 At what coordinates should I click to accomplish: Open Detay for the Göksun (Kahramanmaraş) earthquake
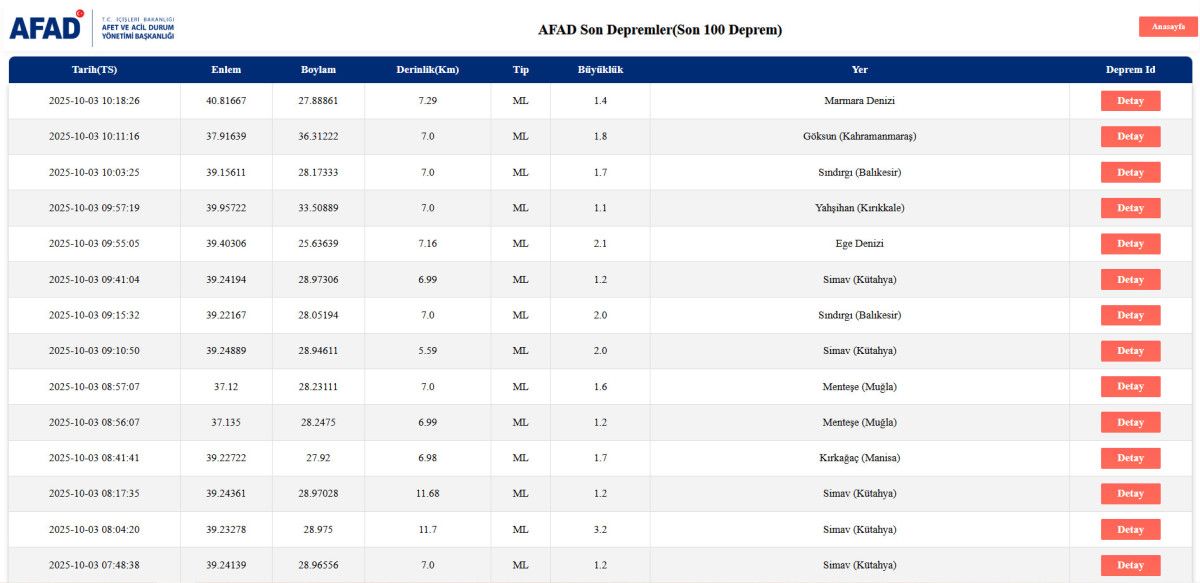pos(1130,137)
